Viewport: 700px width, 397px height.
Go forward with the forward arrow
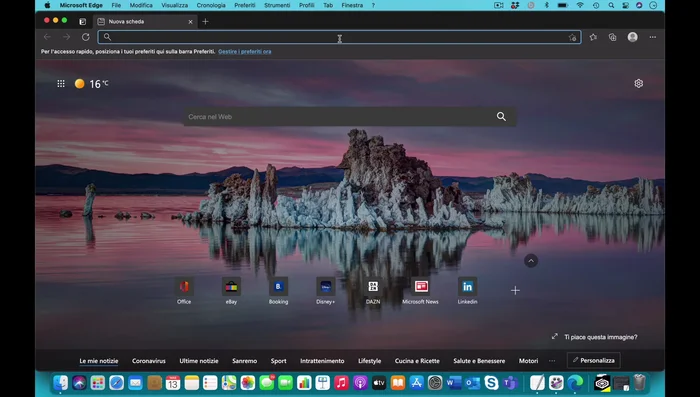pyautogui.click(x=67, y=37)
